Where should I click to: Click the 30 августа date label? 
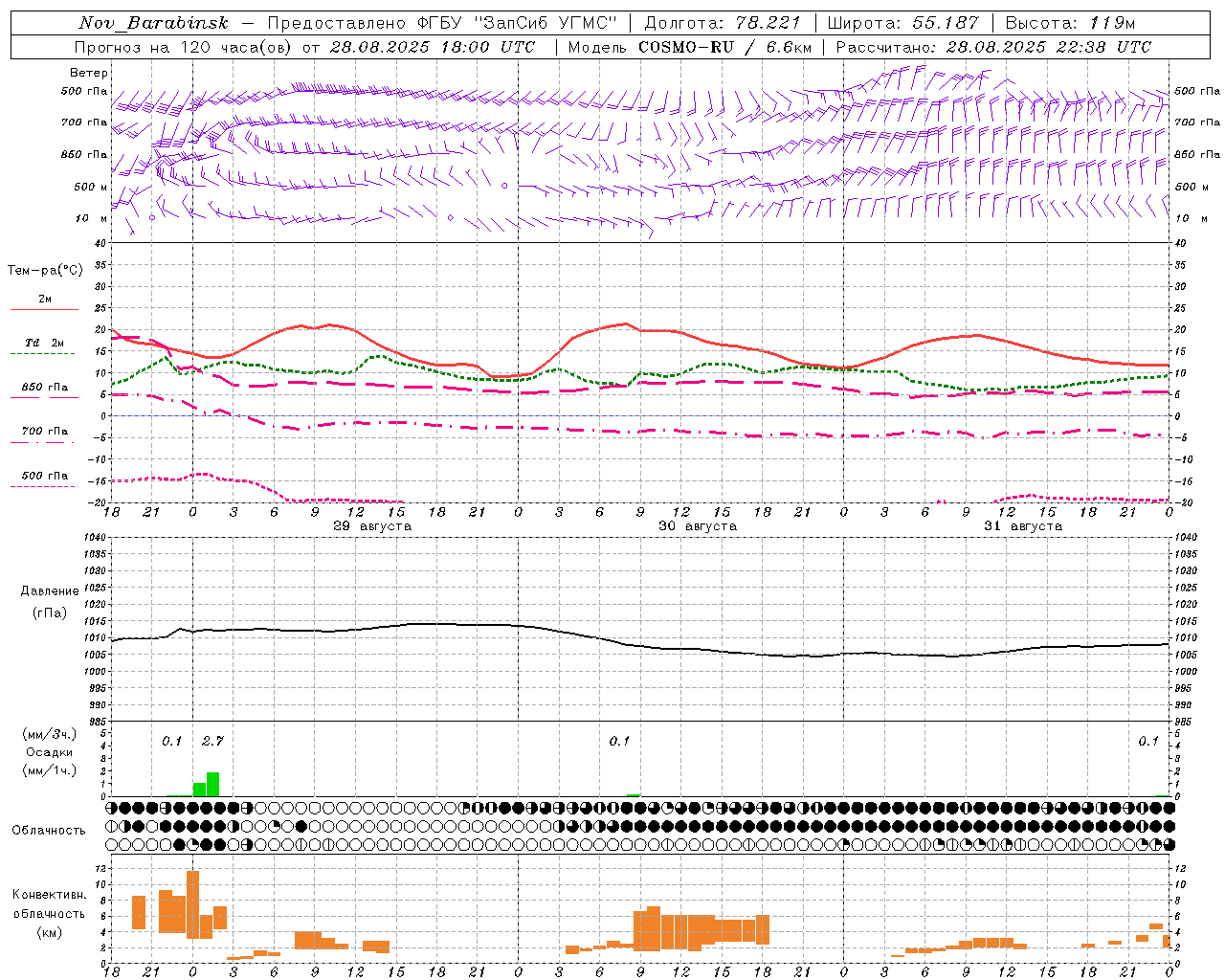[698, 526]
